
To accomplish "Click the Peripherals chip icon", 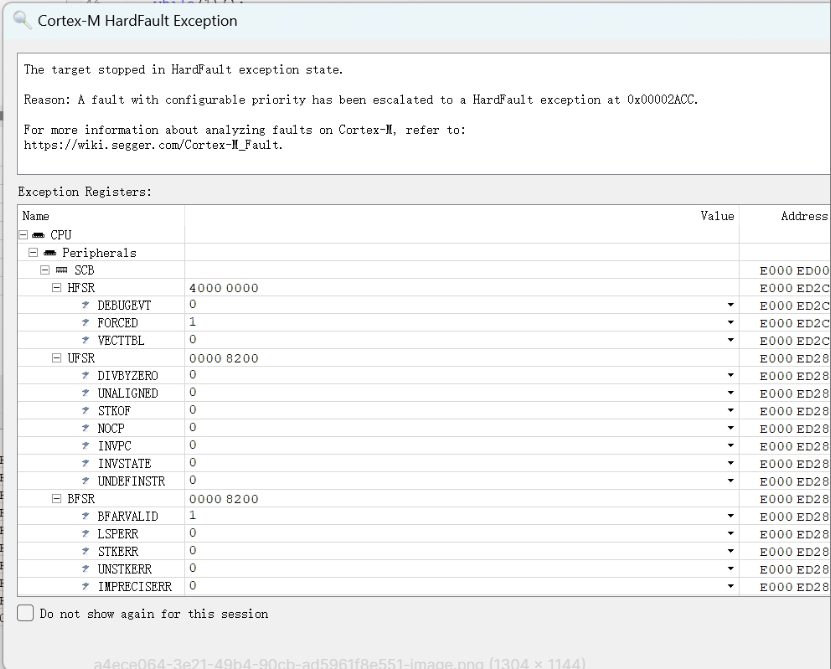I will (x=50, y=252).
